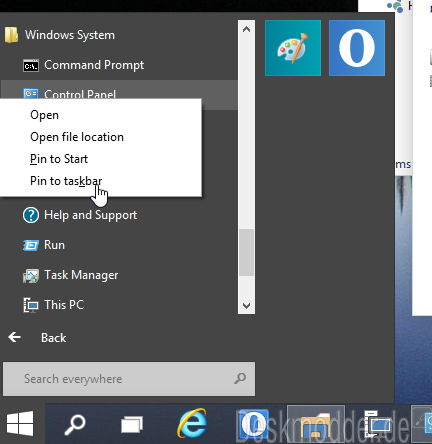The image size is (432, 444).
Task: Click the Run icon
Action: 31,245
